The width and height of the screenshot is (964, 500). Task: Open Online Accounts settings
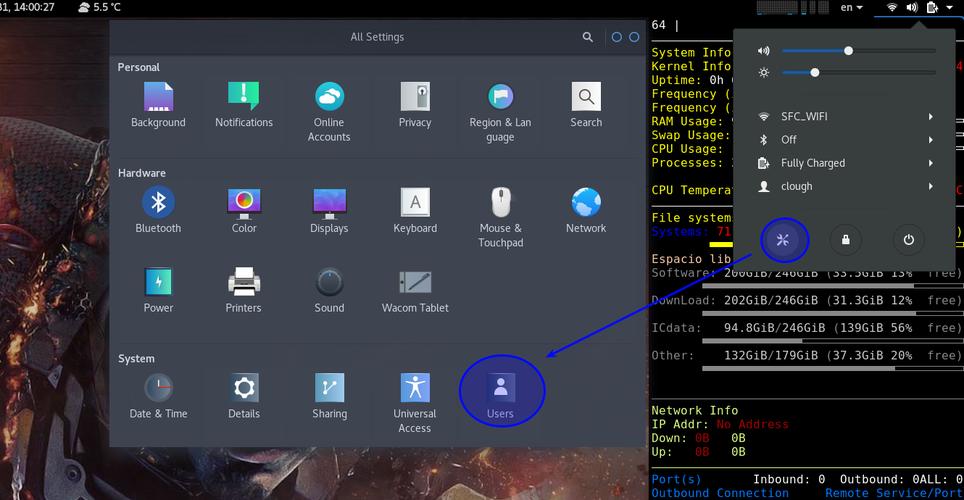(x=329, y=113)
